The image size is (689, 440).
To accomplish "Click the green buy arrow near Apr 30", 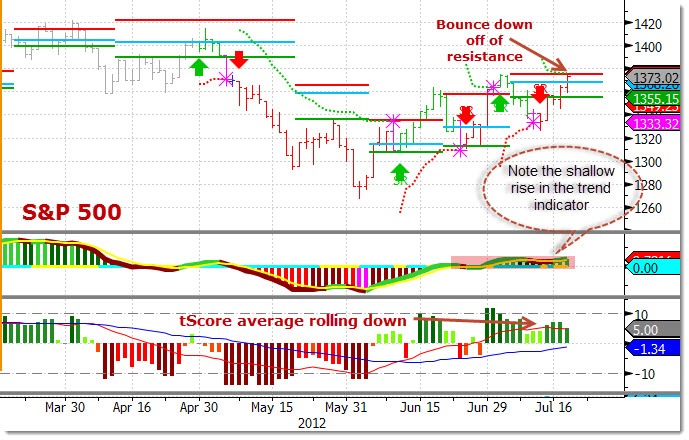I will (x=199, y=67).
